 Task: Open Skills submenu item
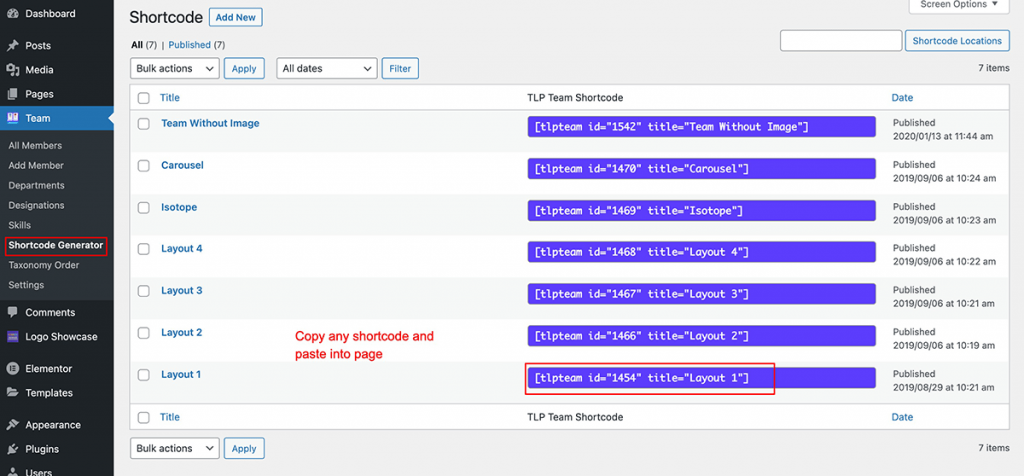coord(20,225)
